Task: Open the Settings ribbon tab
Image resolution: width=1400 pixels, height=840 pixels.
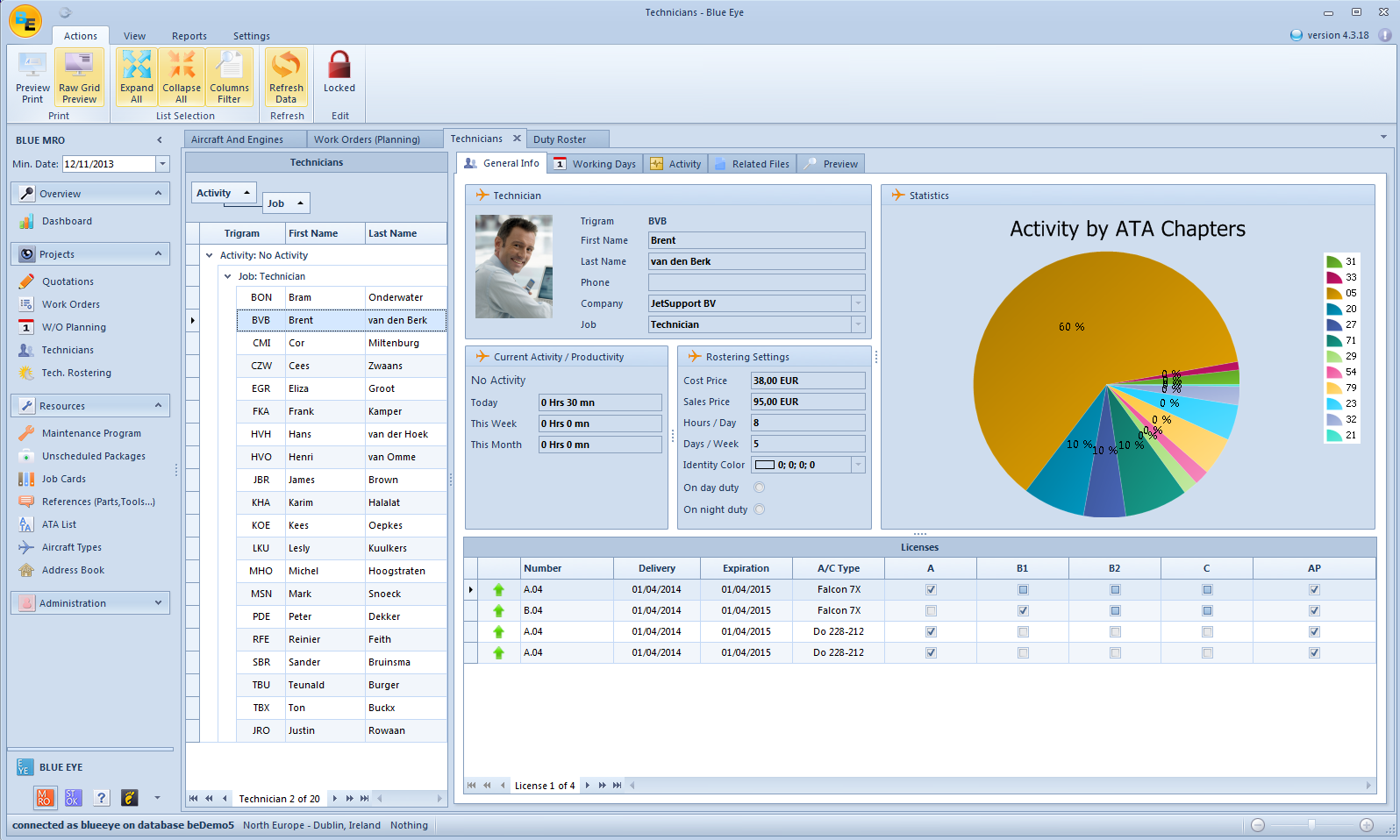Action: coord(252,36)
